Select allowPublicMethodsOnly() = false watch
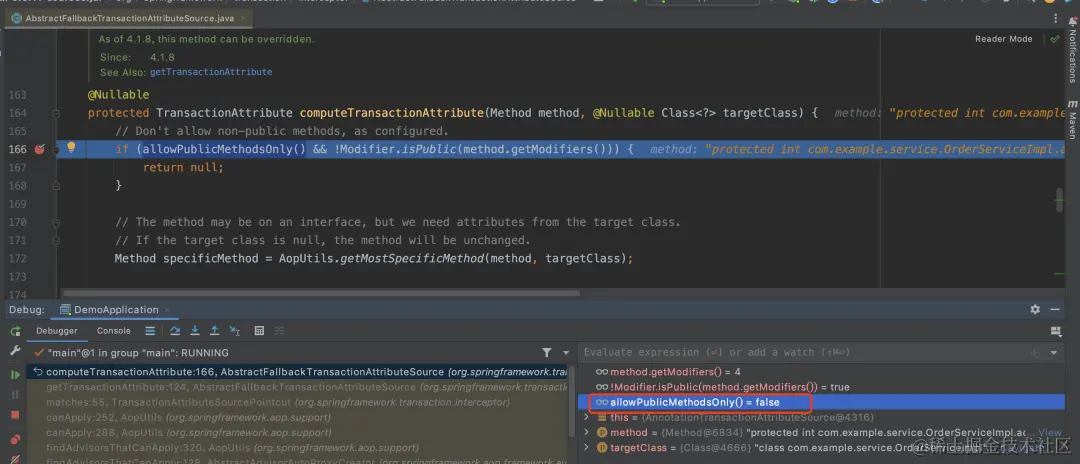Screen dimensions: 1080x464 click(824, 402)
